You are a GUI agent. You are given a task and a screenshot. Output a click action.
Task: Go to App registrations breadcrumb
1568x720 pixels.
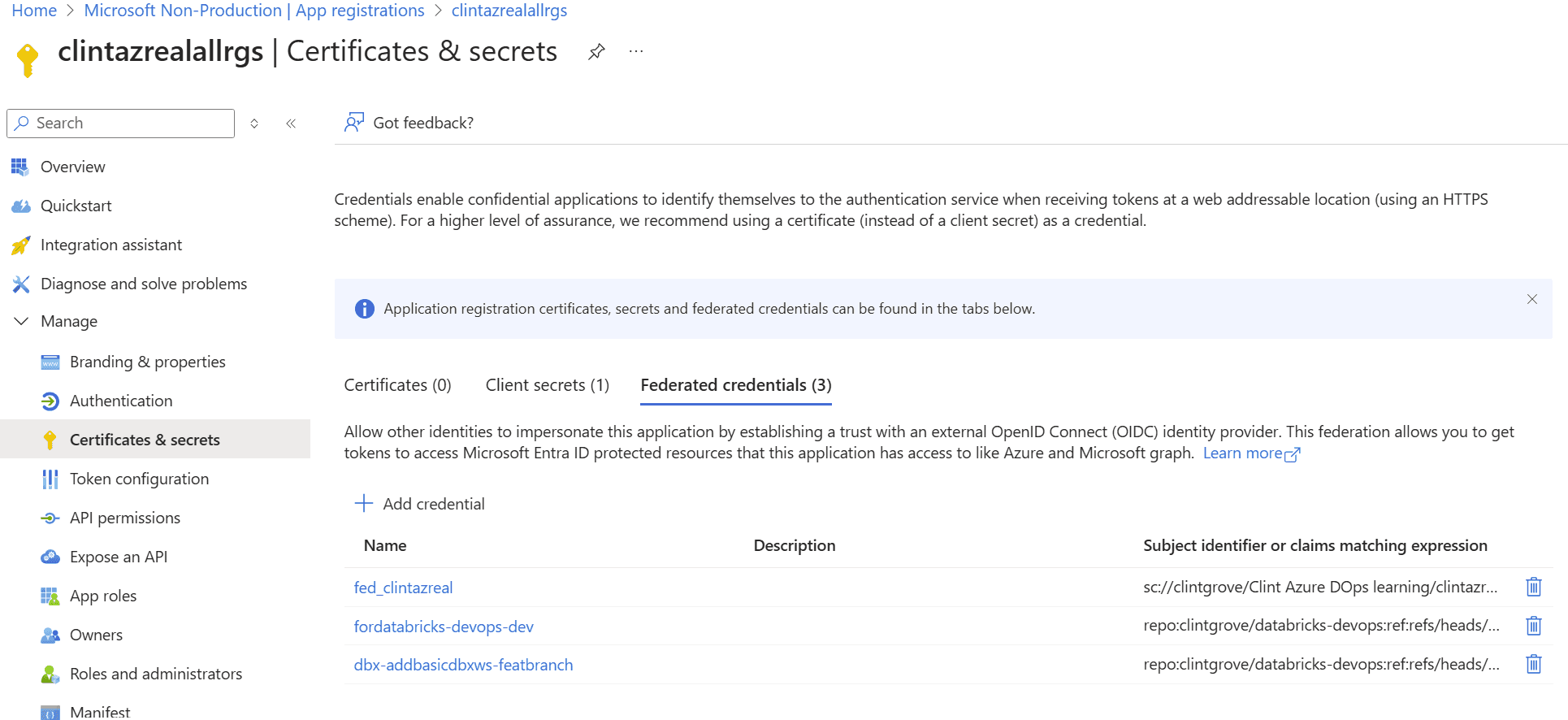(254, 11)
